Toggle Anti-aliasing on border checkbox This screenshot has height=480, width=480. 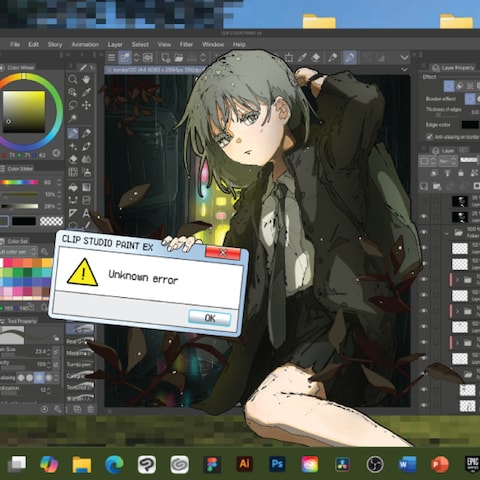coord(429,137)
